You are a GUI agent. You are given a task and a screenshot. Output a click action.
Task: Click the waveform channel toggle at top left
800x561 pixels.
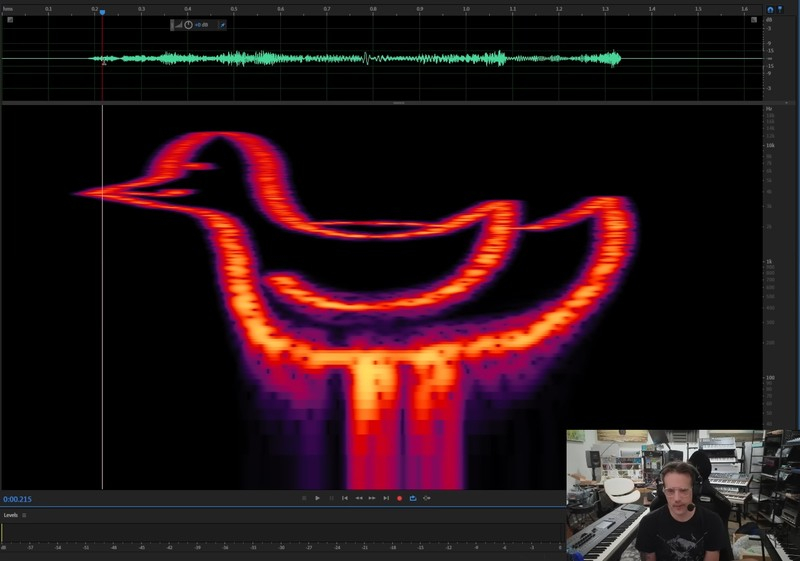click(x=10, y=19)
